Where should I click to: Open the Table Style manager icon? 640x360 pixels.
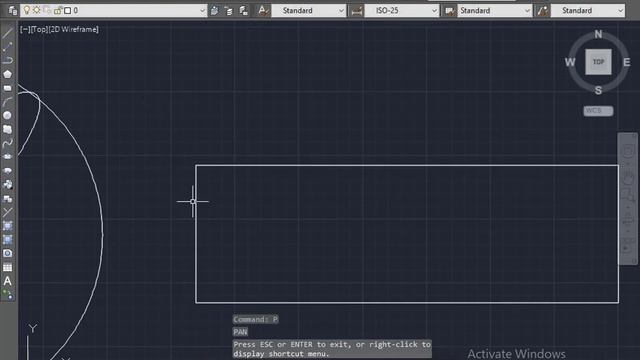point(449,11)
